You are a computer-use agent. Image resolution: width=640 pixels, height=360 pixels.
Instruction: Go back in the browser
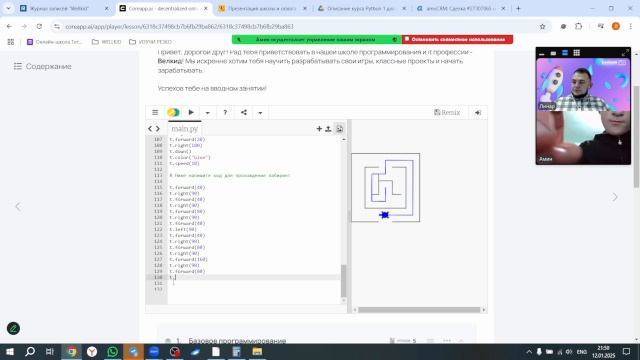pyautogui.click(x=9, y=26)
